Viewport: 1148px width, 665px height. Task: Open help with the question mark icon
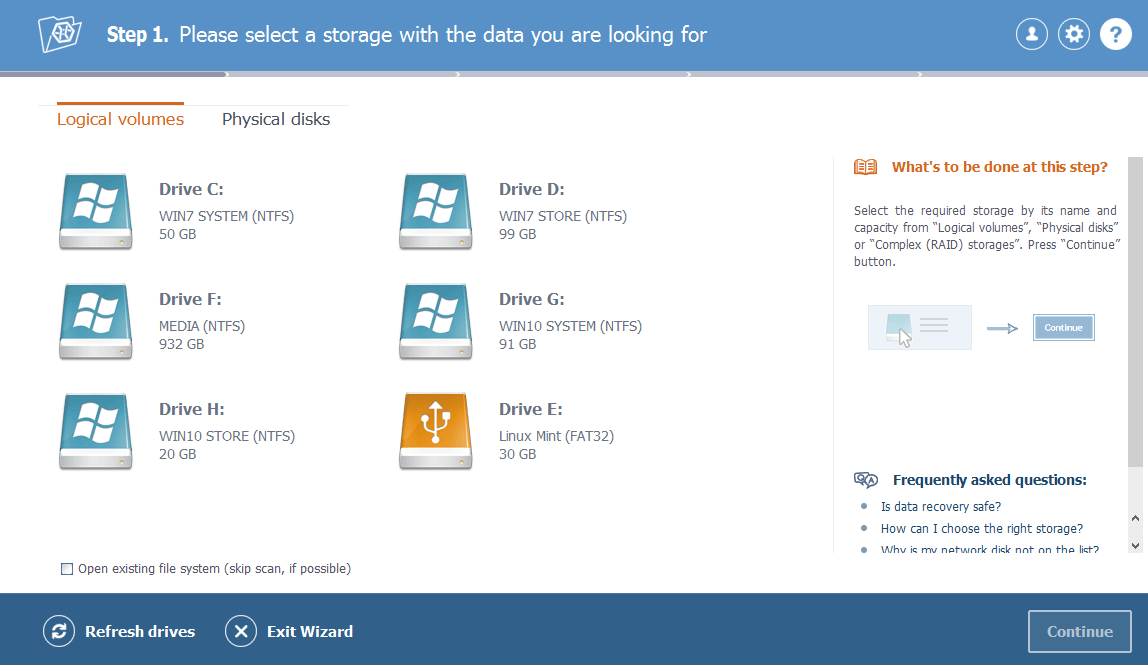(x=1116, y=35)
